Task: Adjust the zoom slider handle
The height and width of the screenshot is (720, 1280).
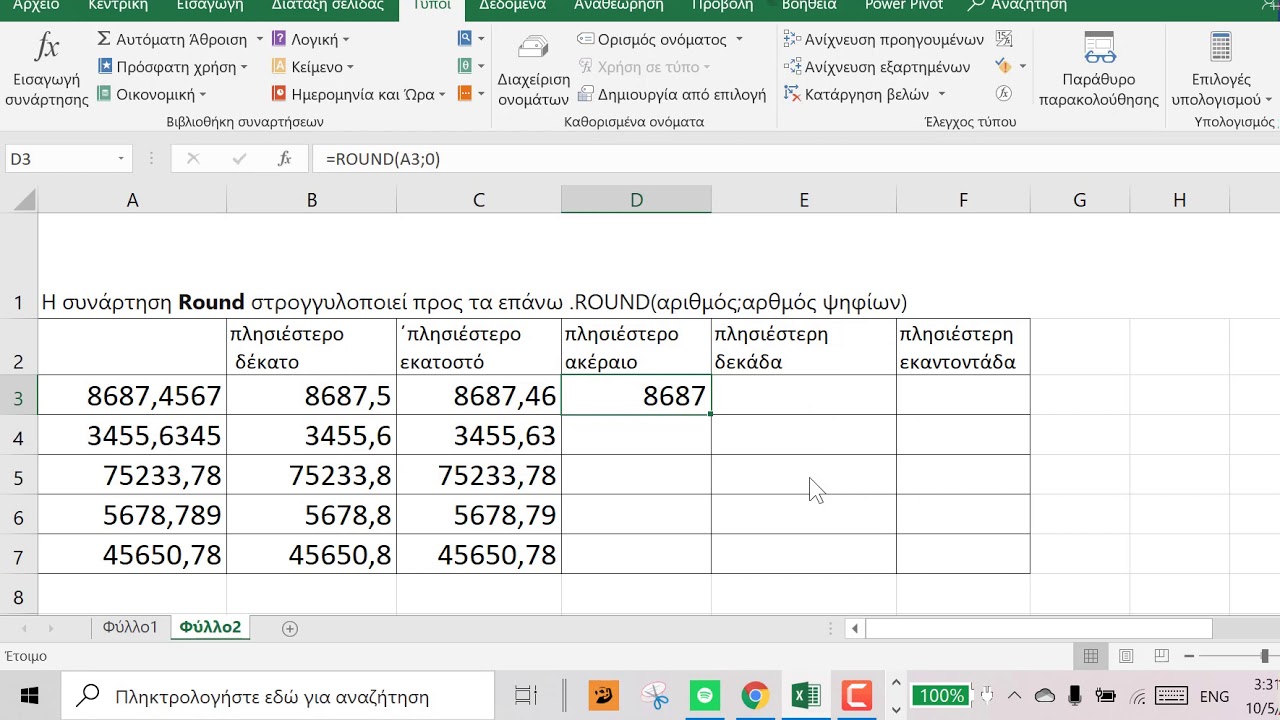Action: (x=1264, y=657)
